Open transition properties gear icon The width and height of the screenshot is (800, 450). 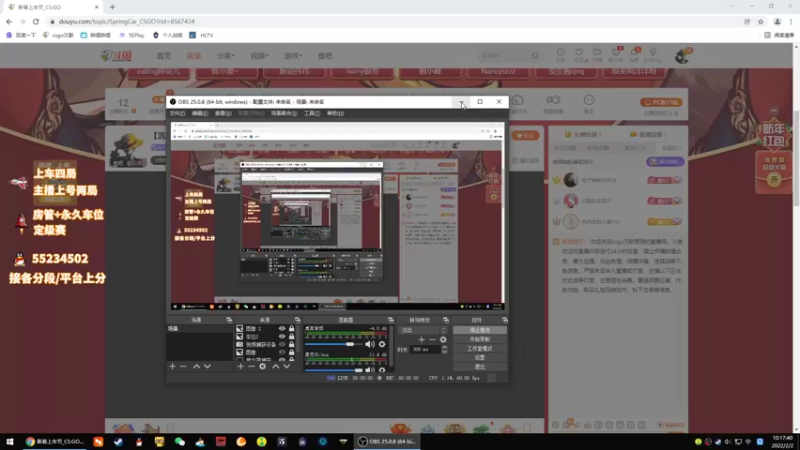443,339
